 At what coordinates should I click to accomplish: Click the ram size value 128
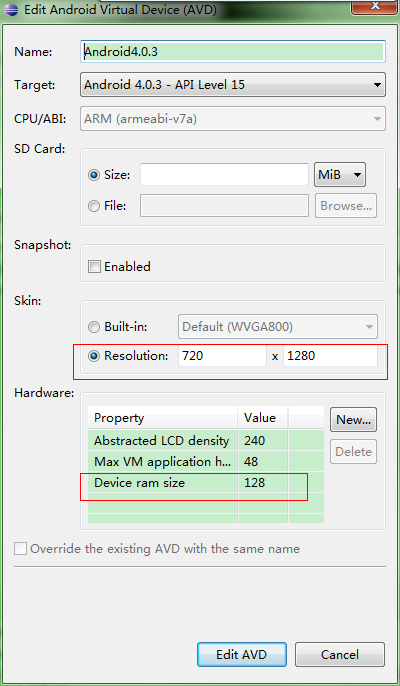255,483
